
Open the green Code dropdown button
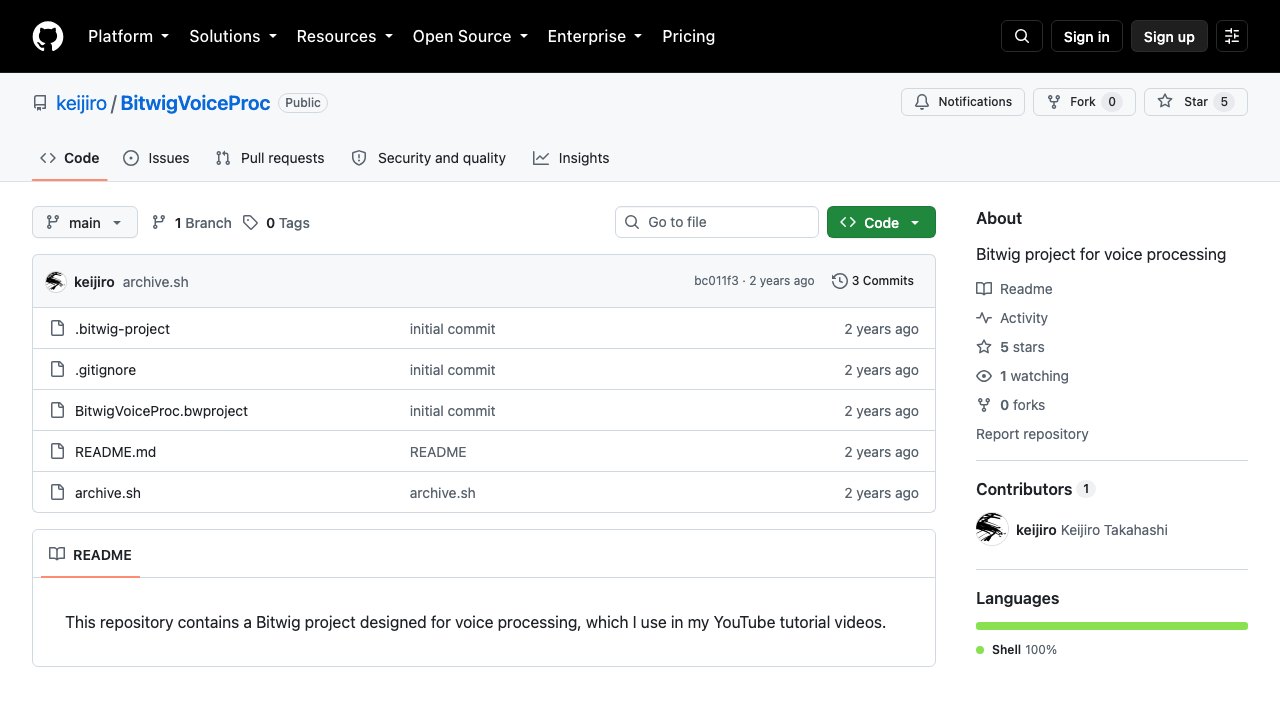(881, 223)
